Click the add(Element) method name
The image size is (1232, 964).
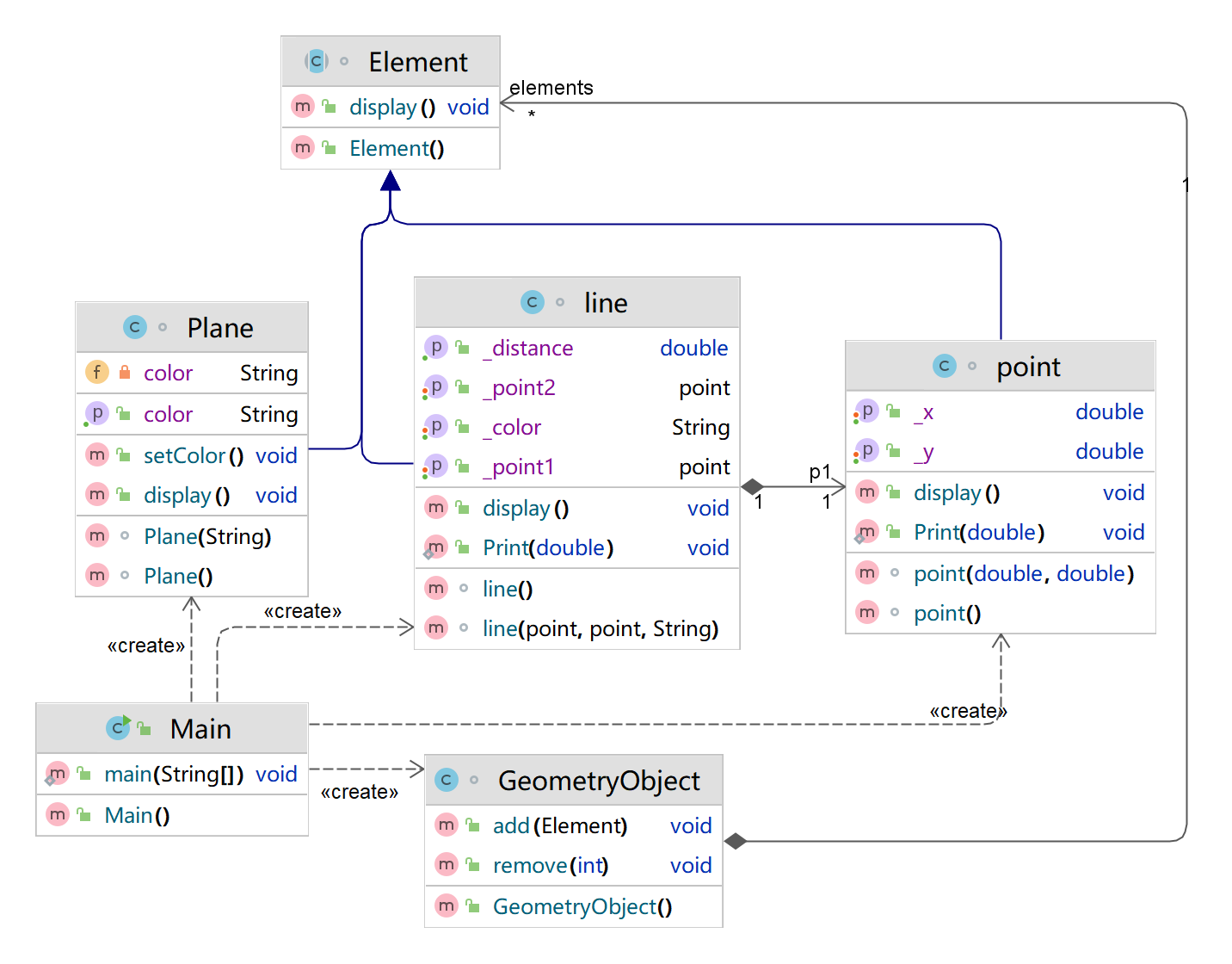560,826
